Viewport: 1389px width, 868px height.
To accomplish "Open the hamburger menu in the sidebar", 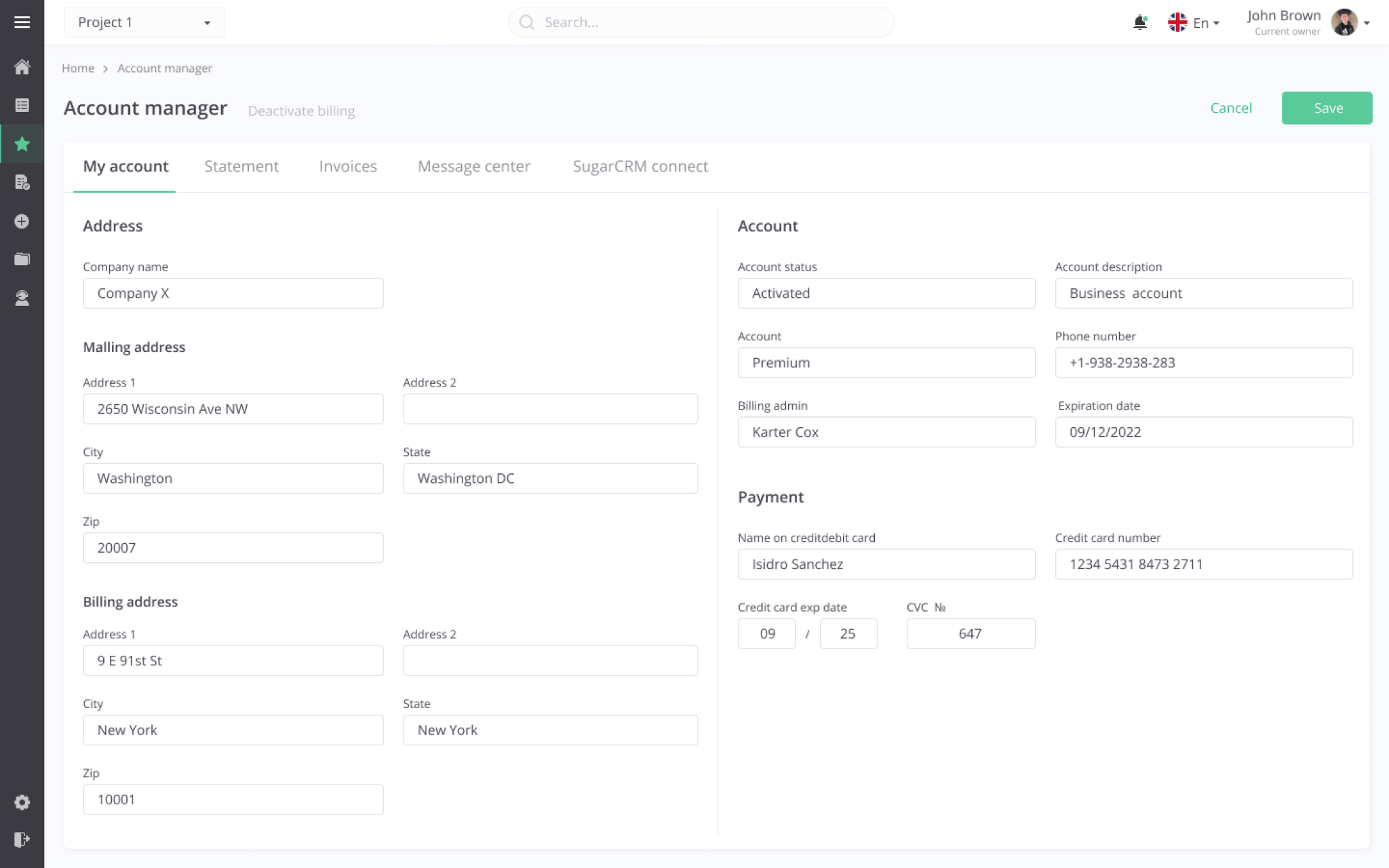I will point(22,22).
